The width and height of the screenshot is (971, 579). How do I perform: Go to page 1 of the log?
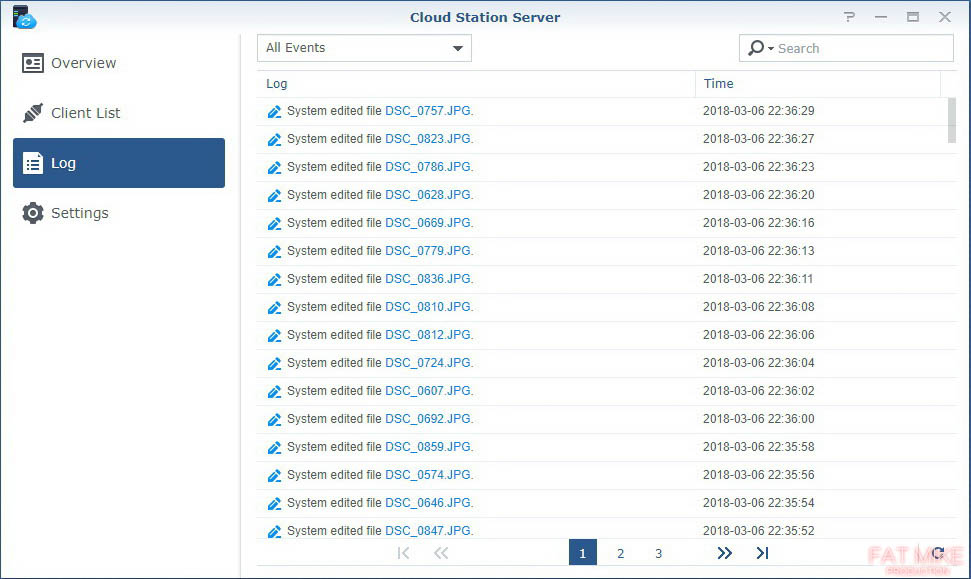583,552
